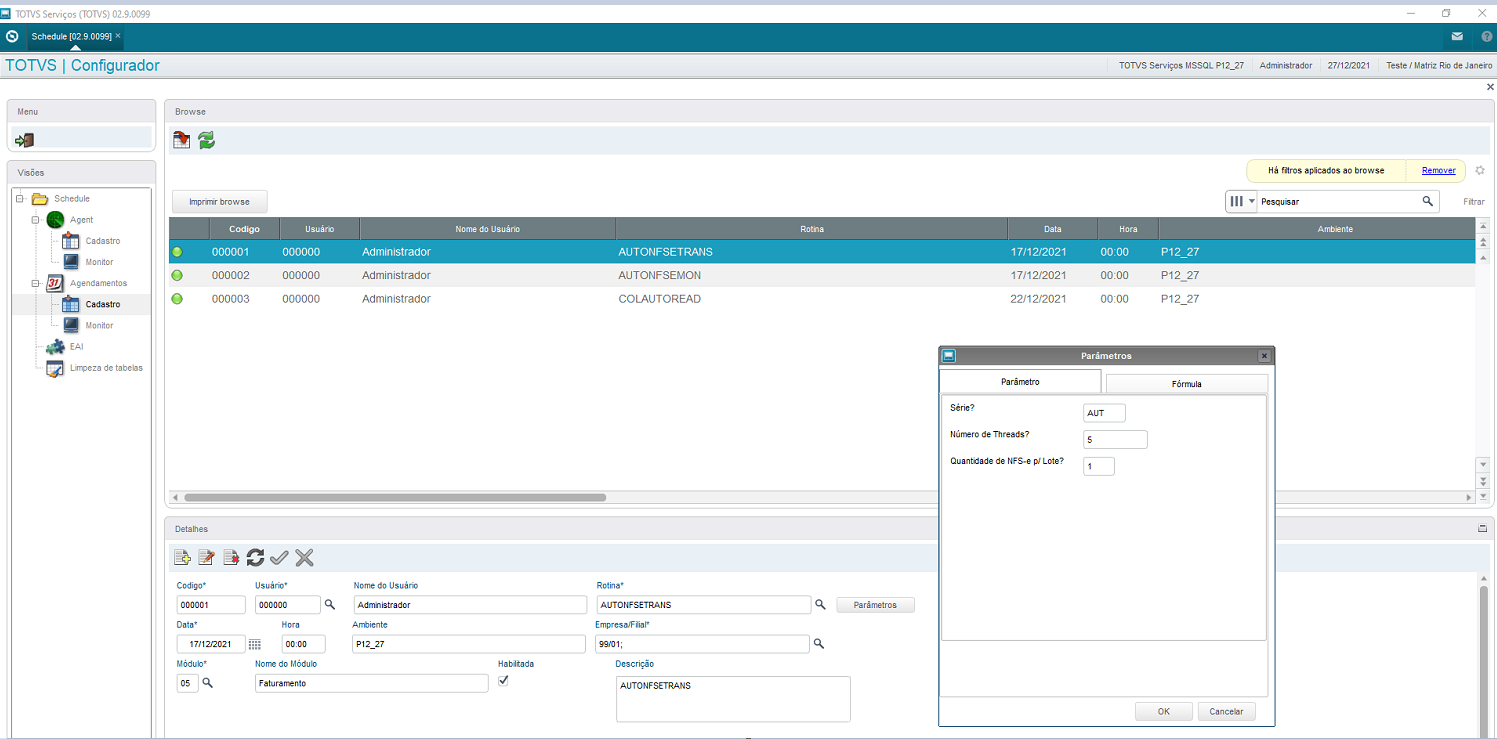1497x739 pixels.
Task: Click the export table icon in Browse toolbar
Action: pyautogui.click(x=182, y=140)
